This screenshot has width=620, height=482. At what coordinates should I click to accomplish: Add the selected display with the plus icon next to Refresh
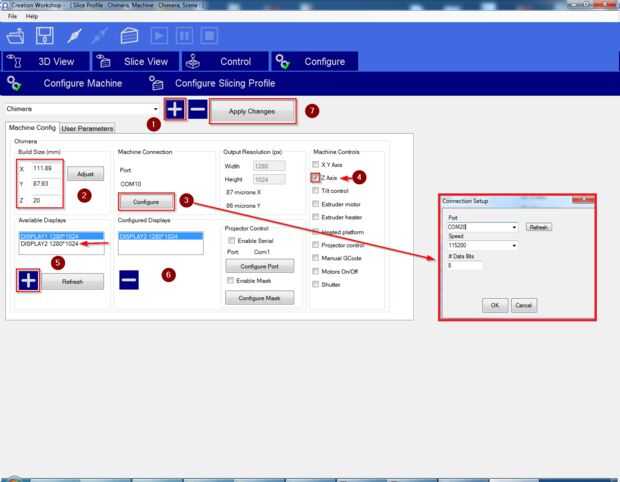pos(28,280)
